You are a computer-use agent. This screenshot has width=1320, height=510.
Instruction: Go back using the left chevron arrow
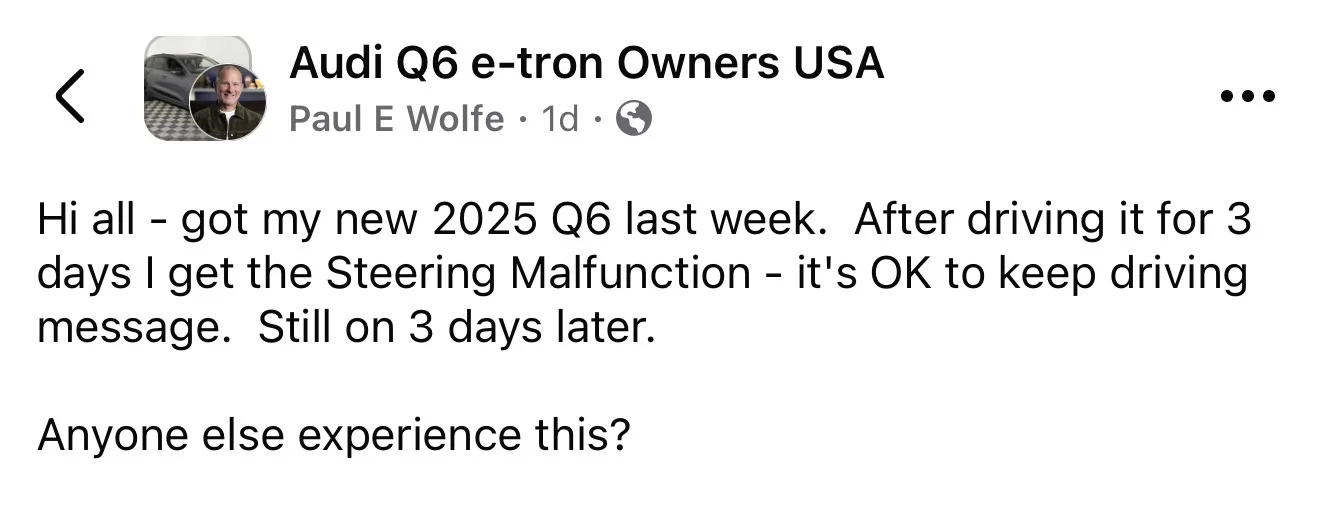click(x=69, y=95)
